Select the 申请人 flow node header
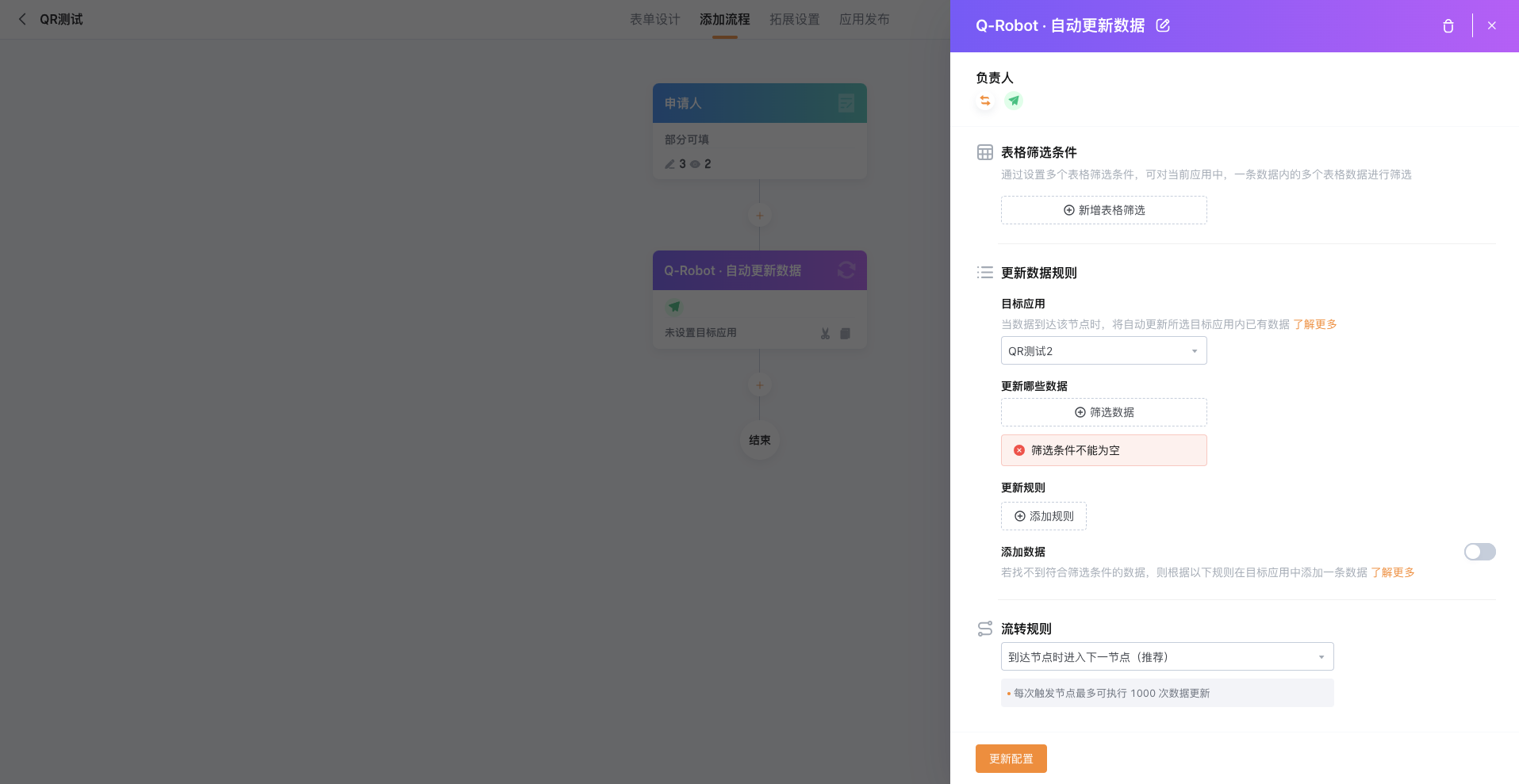The image size is (1519, 784). (759, 103)
